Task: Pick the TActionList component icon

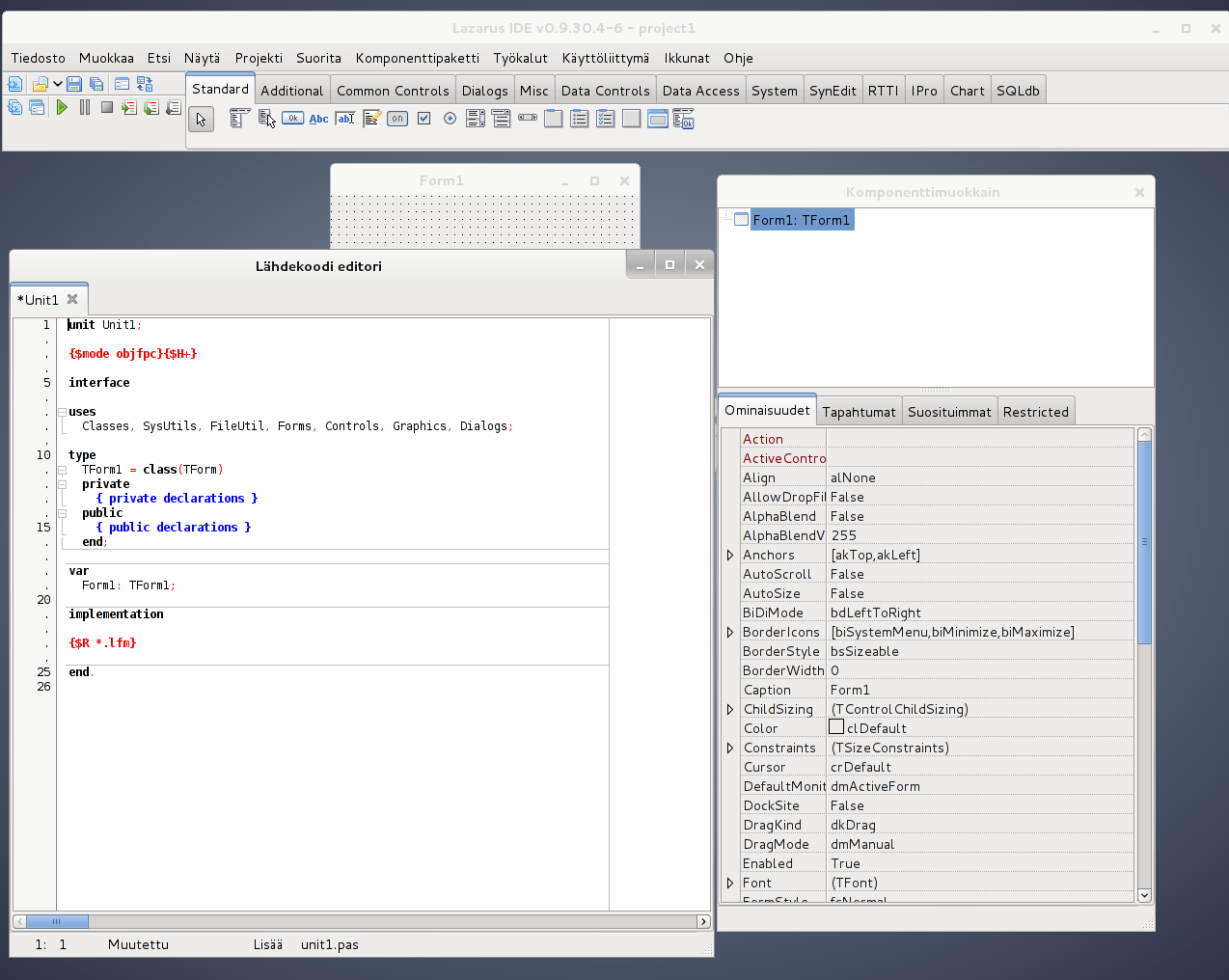Action: tap(684, 120)
